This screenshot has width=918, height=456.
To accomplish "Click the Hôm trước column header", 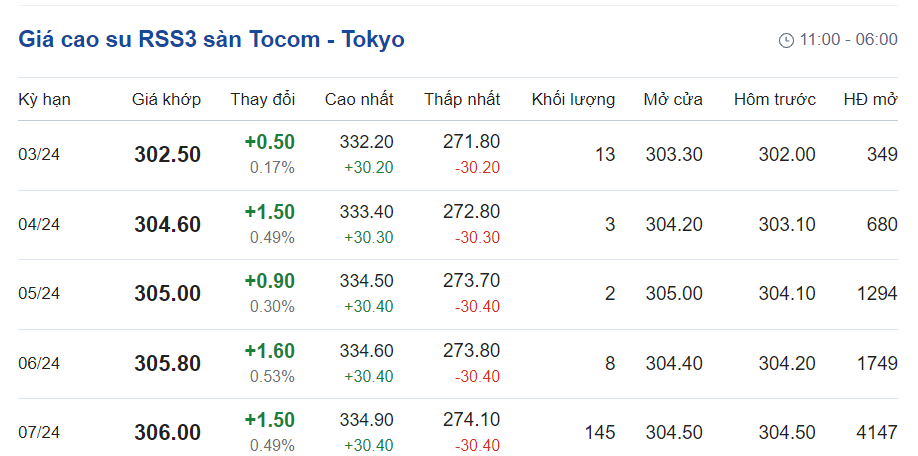I will (775, 99).
